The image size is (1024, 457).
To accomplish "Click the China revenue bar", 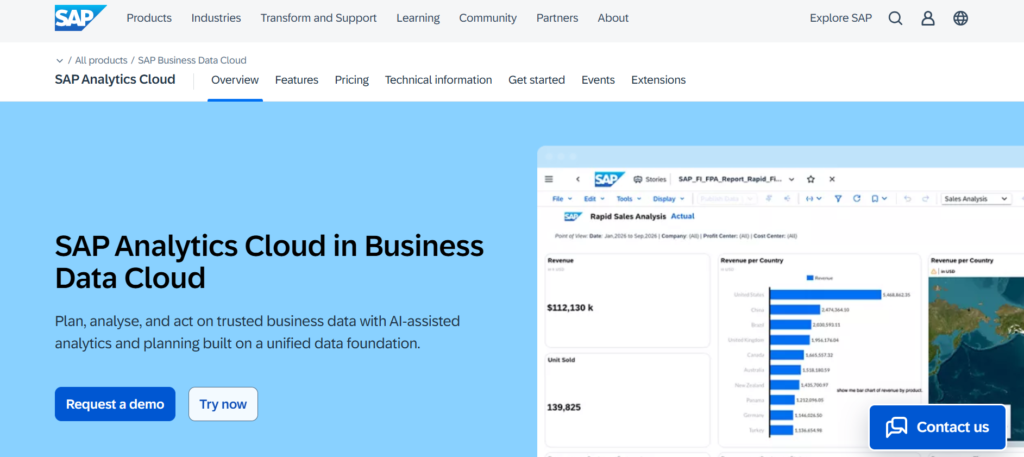I will (x=795, y=309).
